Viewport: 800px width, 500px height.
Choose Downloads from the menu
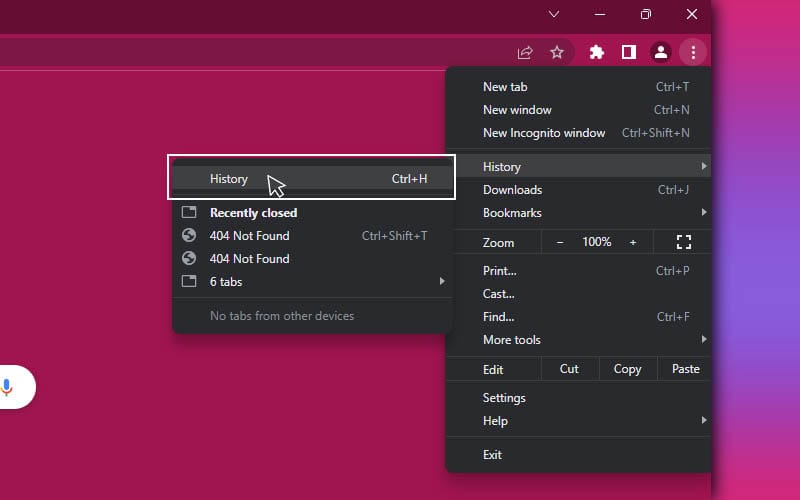513,190
